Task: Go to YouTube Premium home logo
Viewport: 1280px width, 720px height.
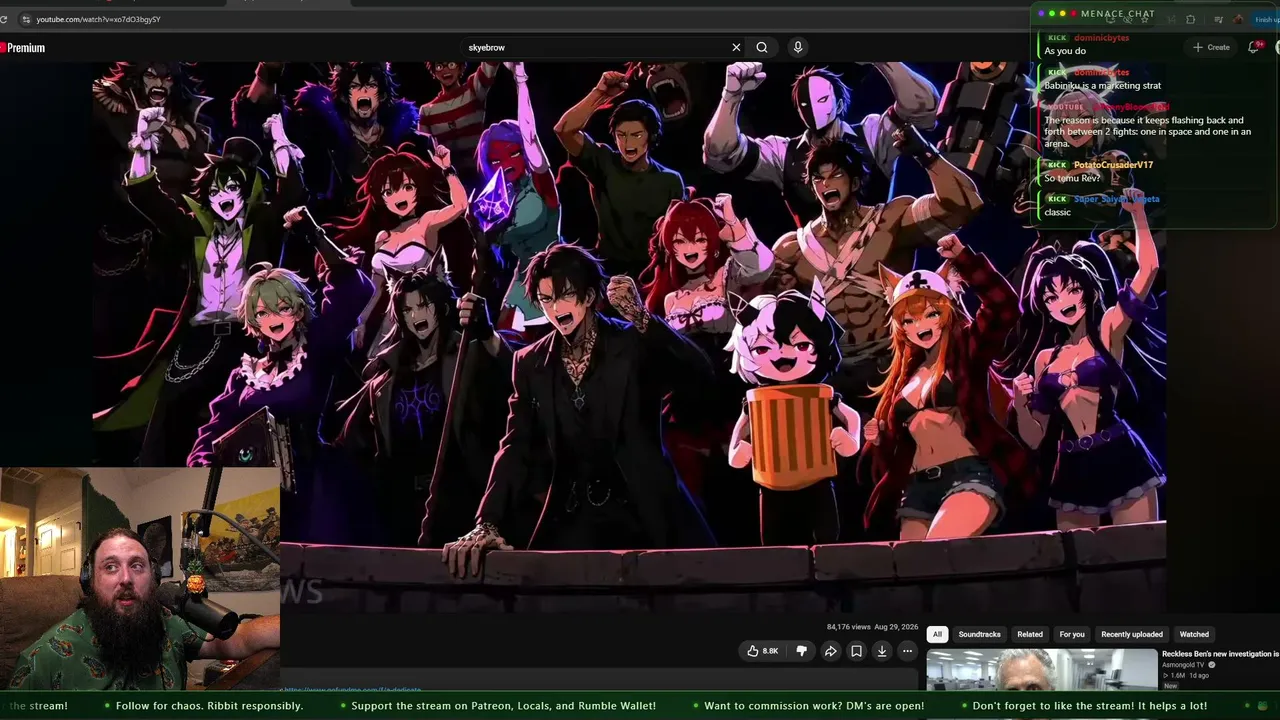Action: pos(22,48)
